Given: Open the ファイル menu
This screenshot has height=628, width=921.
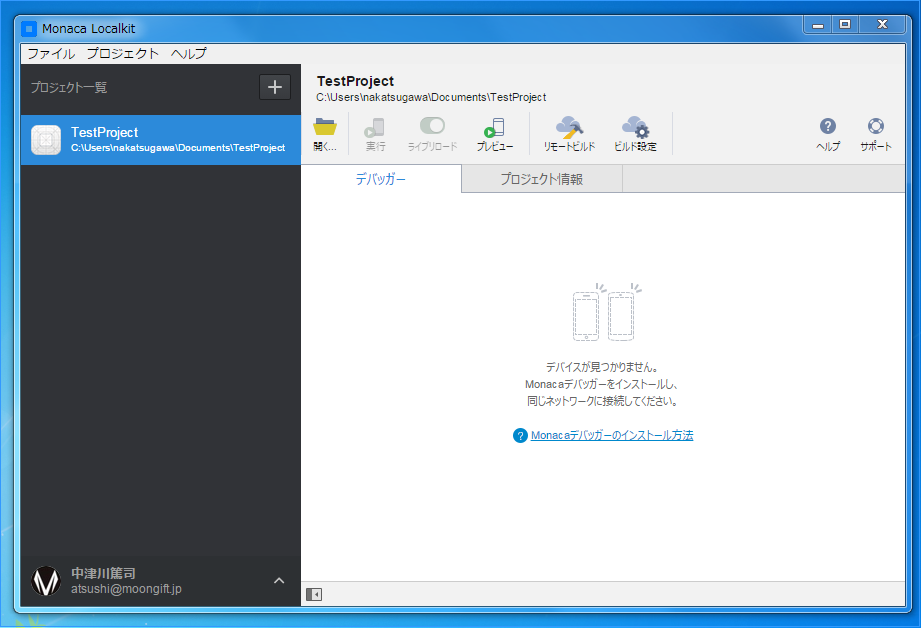Looking at the screenshot, I should tap(50, 54).
